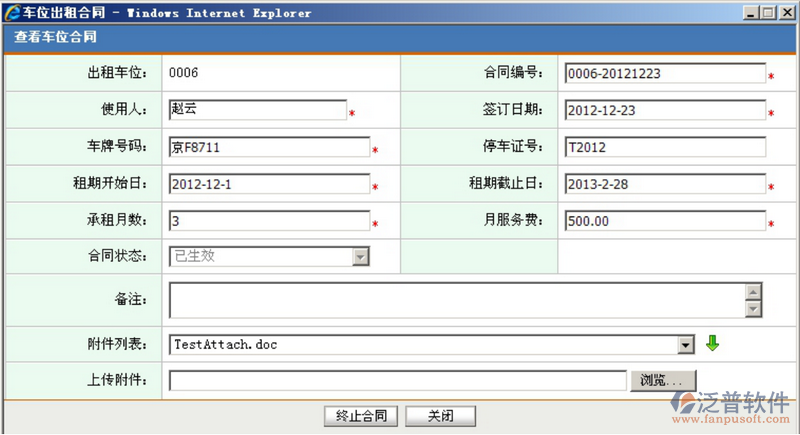This screenshot has height=435, width=800.
Task: Click the 租期开始日 field 2012-12-1
Action: [269, 184]
